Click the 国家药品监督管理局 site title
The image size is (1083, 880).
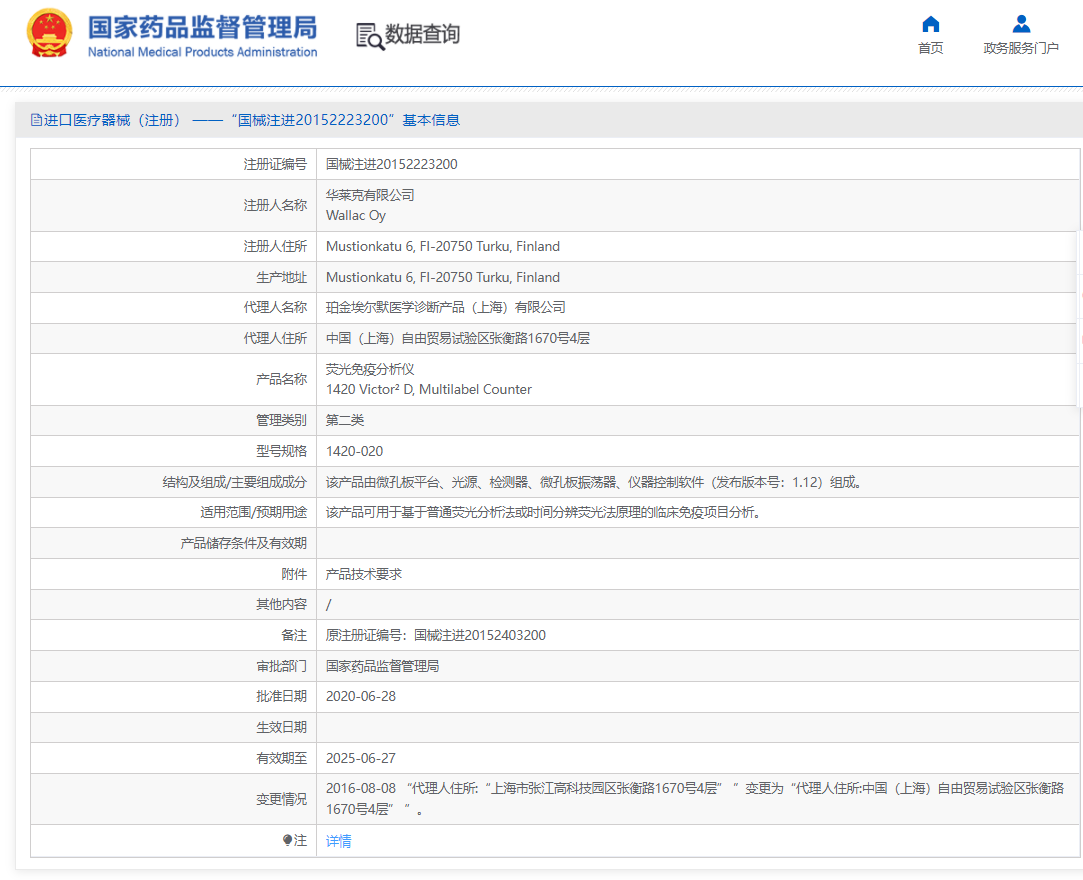tap(202, 28)
